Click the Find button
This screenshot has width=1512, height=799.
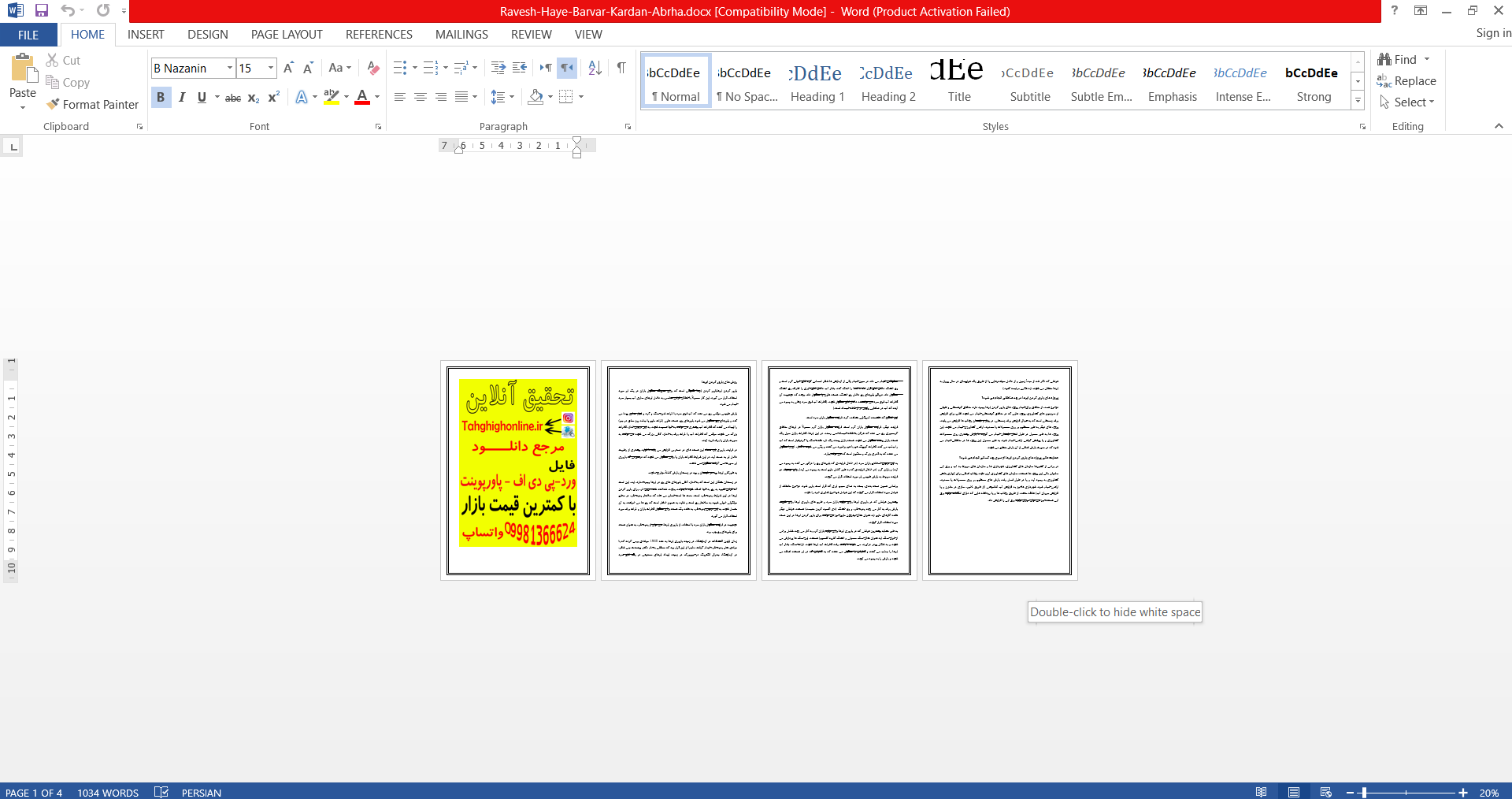point(1398,60)
